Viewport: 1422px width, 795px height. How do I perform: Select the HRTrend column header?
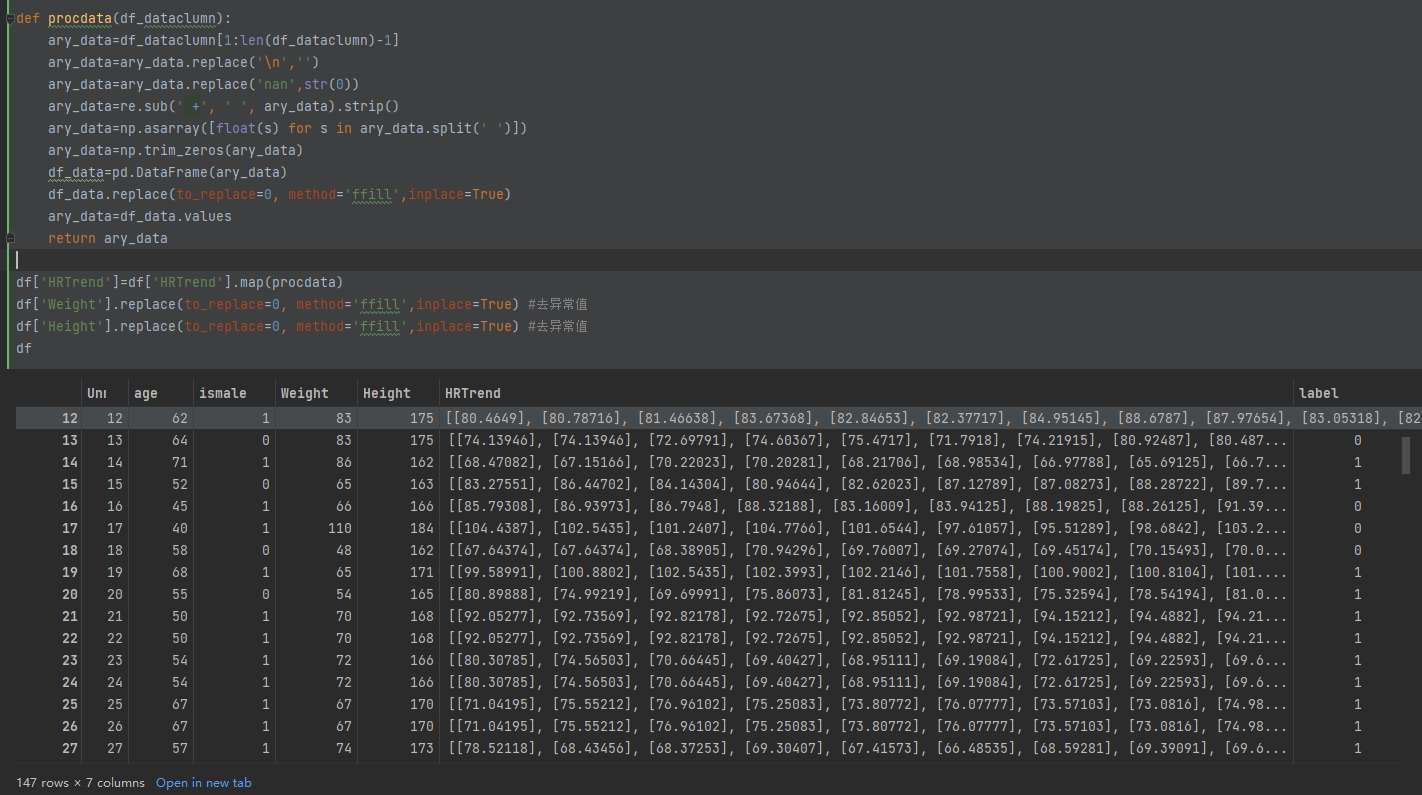(x=473, y=393)
